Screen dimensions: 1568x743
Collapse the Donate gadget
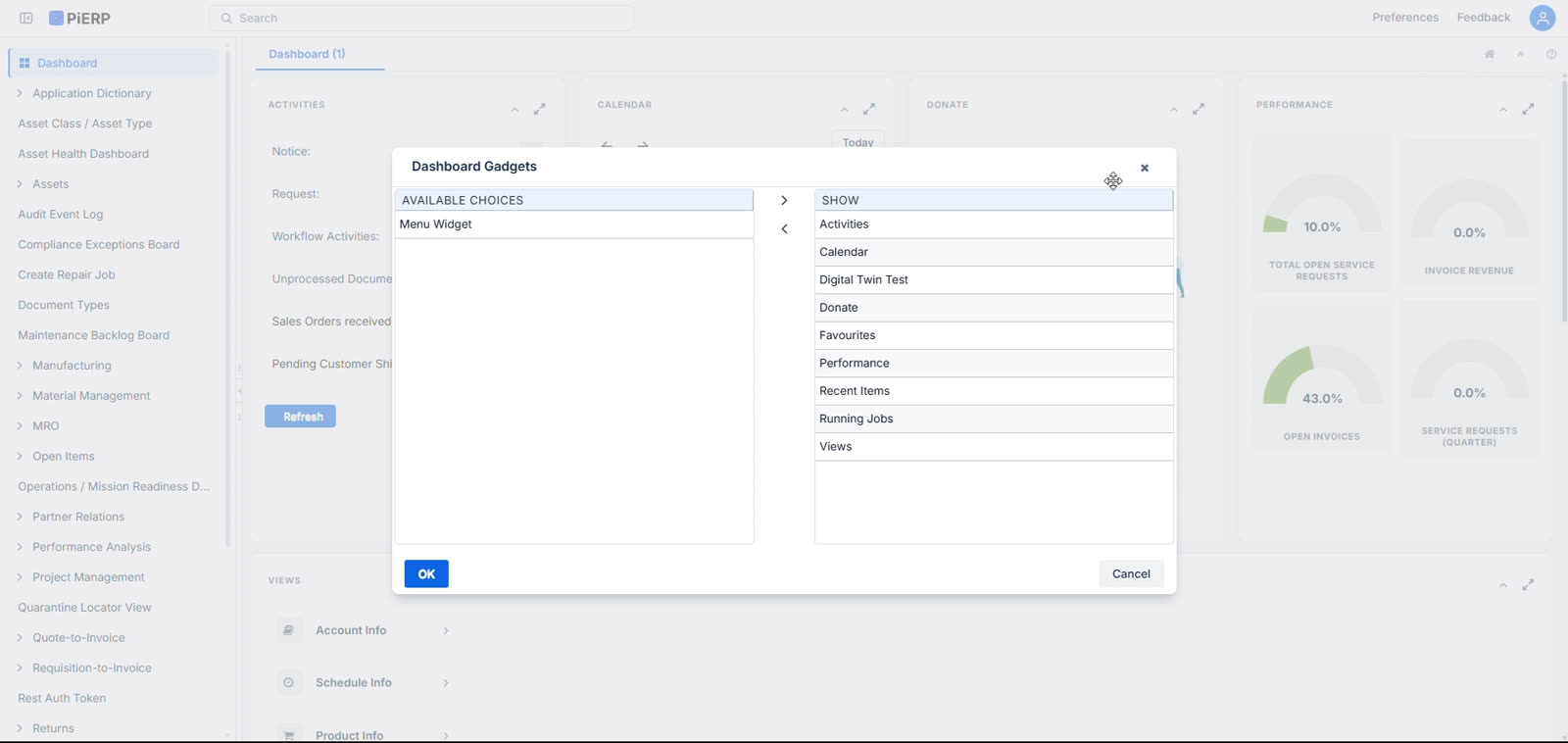pyautogui.click(x=1173, y=110)
